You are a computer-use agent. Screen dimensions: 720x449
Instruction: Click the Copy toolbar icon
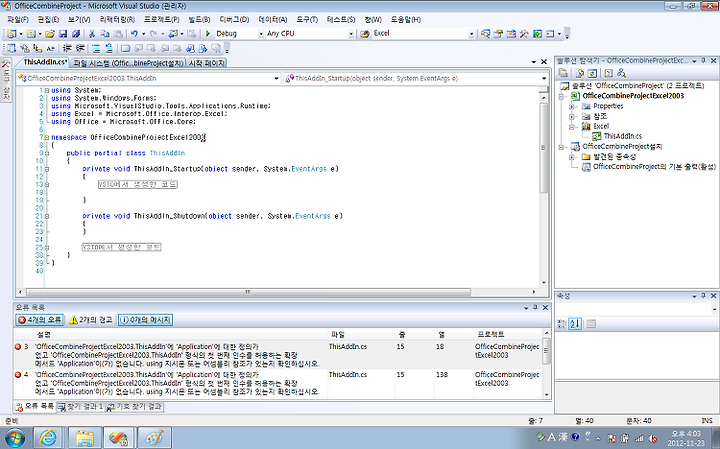click(x=105, y=34)
